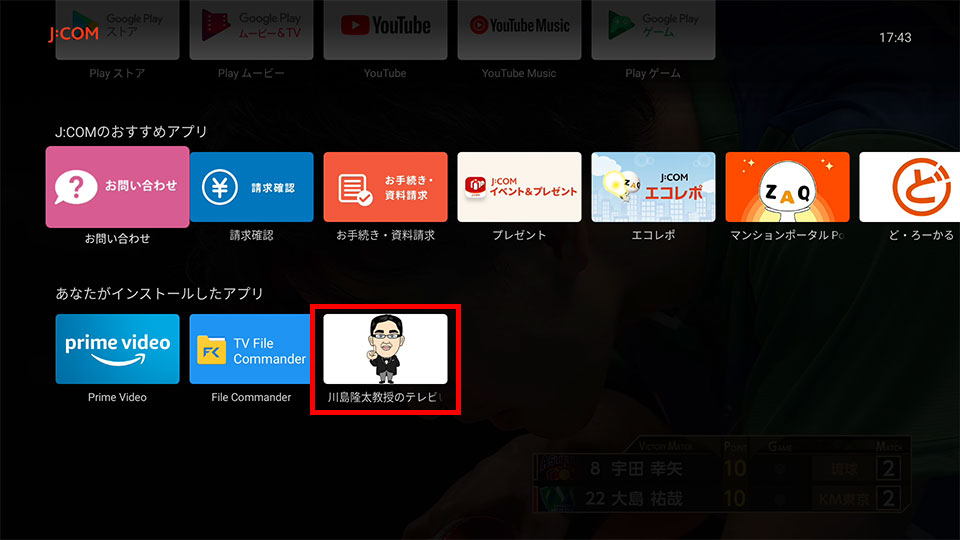960x540 pixels.
Task: Click 'お手続き・資料請求' caption below tile
Action: click(385, 235)
